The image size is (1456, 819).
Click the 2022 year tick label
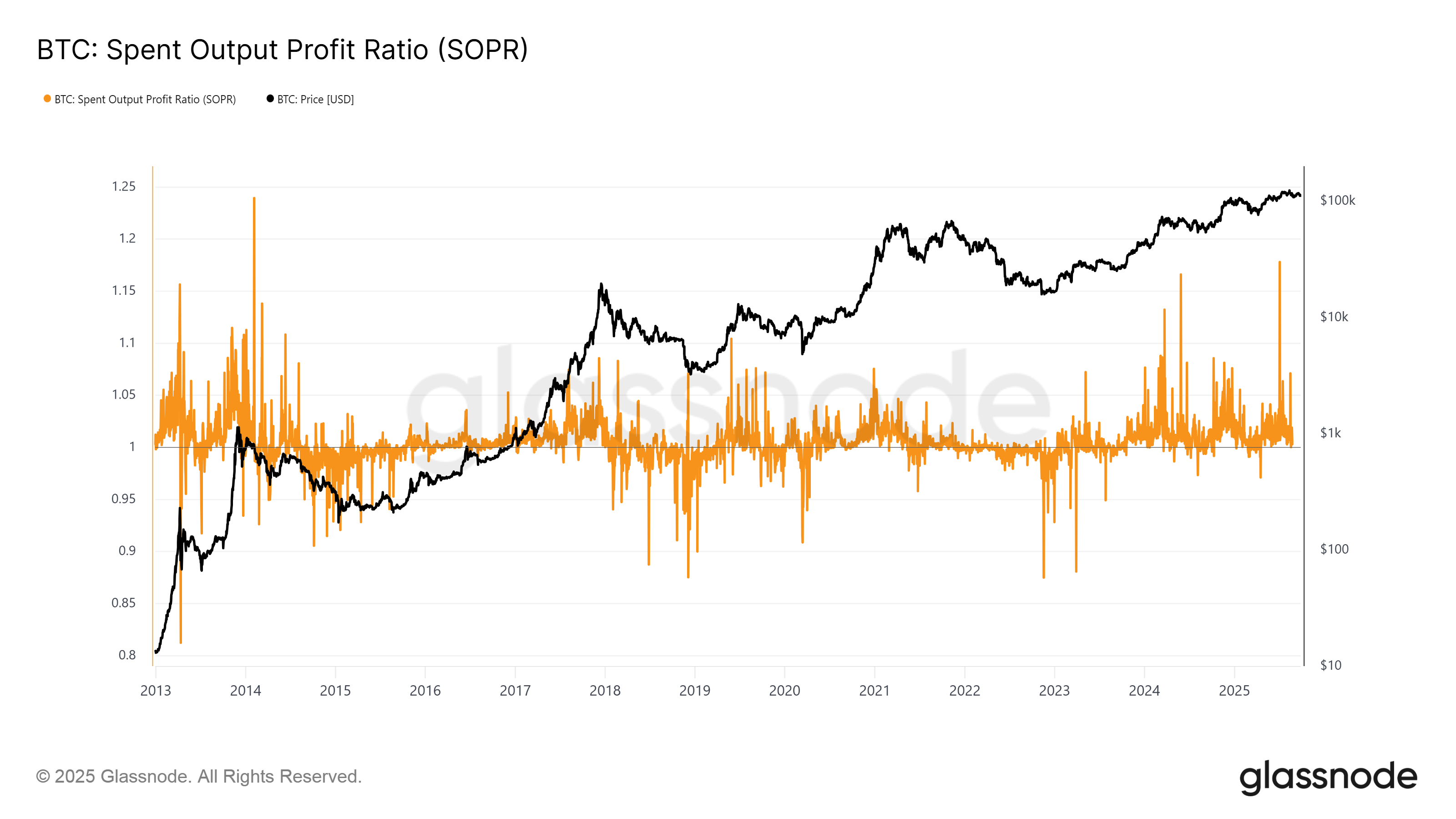pyautogui.click(x=964, y=690)
